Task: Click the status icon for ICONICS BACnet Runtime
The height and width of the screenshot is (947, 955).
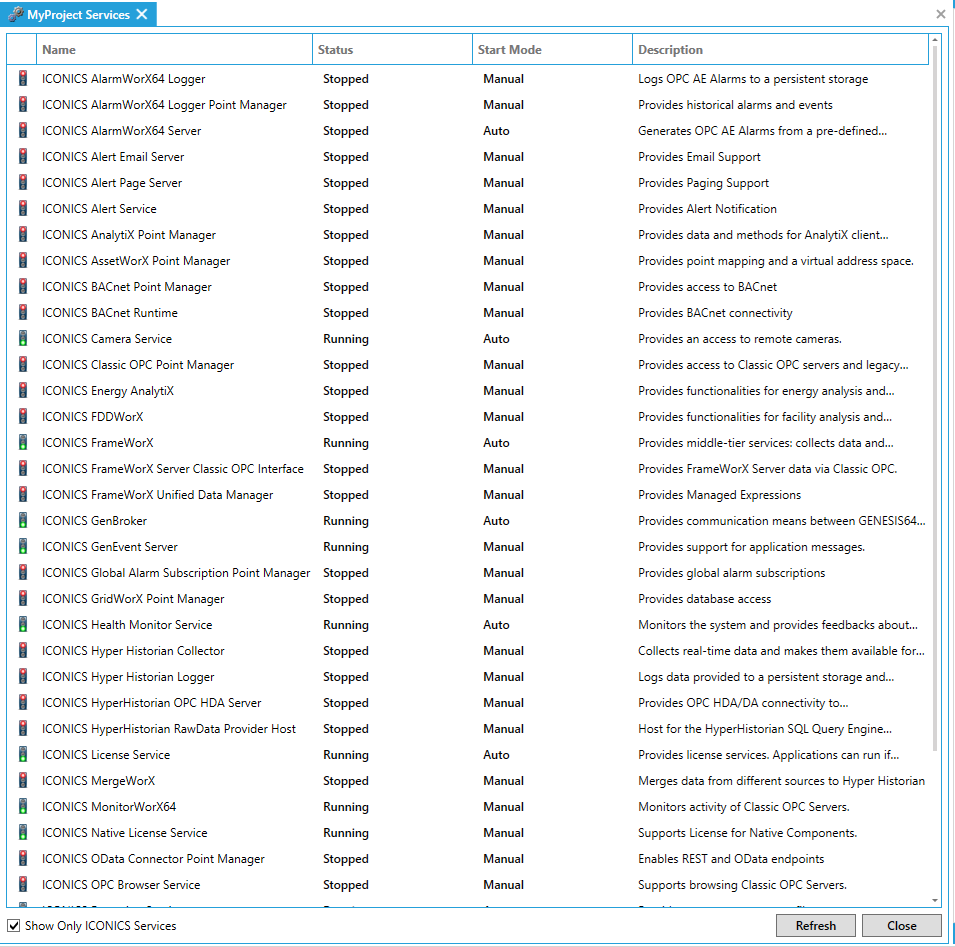Action: (23, 313)
